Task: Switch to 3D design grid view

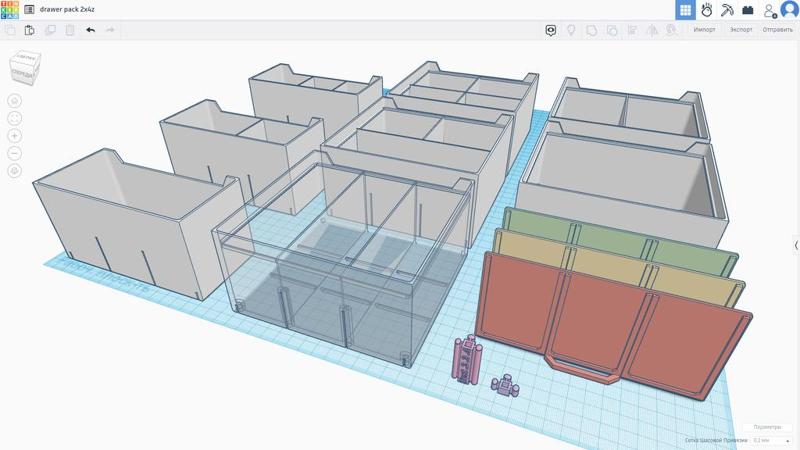Action: pyautogui.click(x=685, y=10)
